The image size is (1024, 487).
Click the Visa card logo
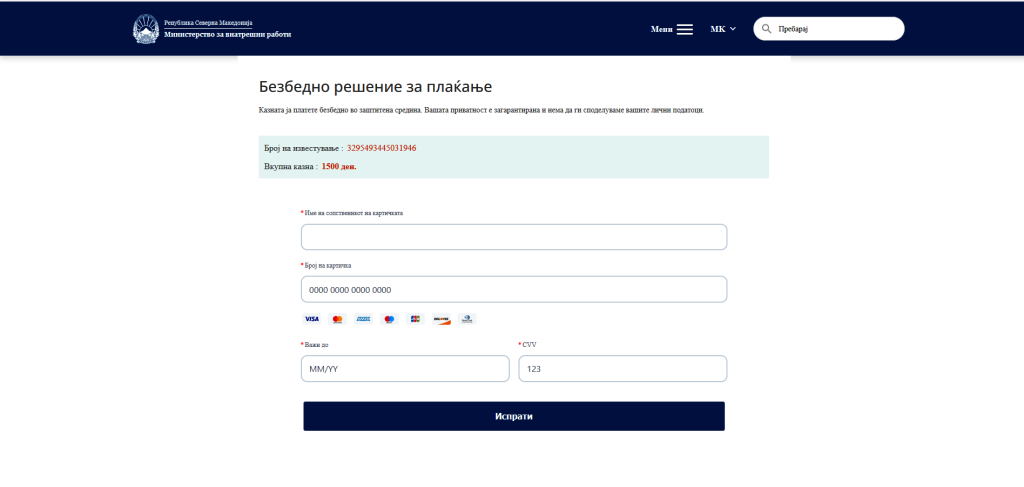pos(312,319)
